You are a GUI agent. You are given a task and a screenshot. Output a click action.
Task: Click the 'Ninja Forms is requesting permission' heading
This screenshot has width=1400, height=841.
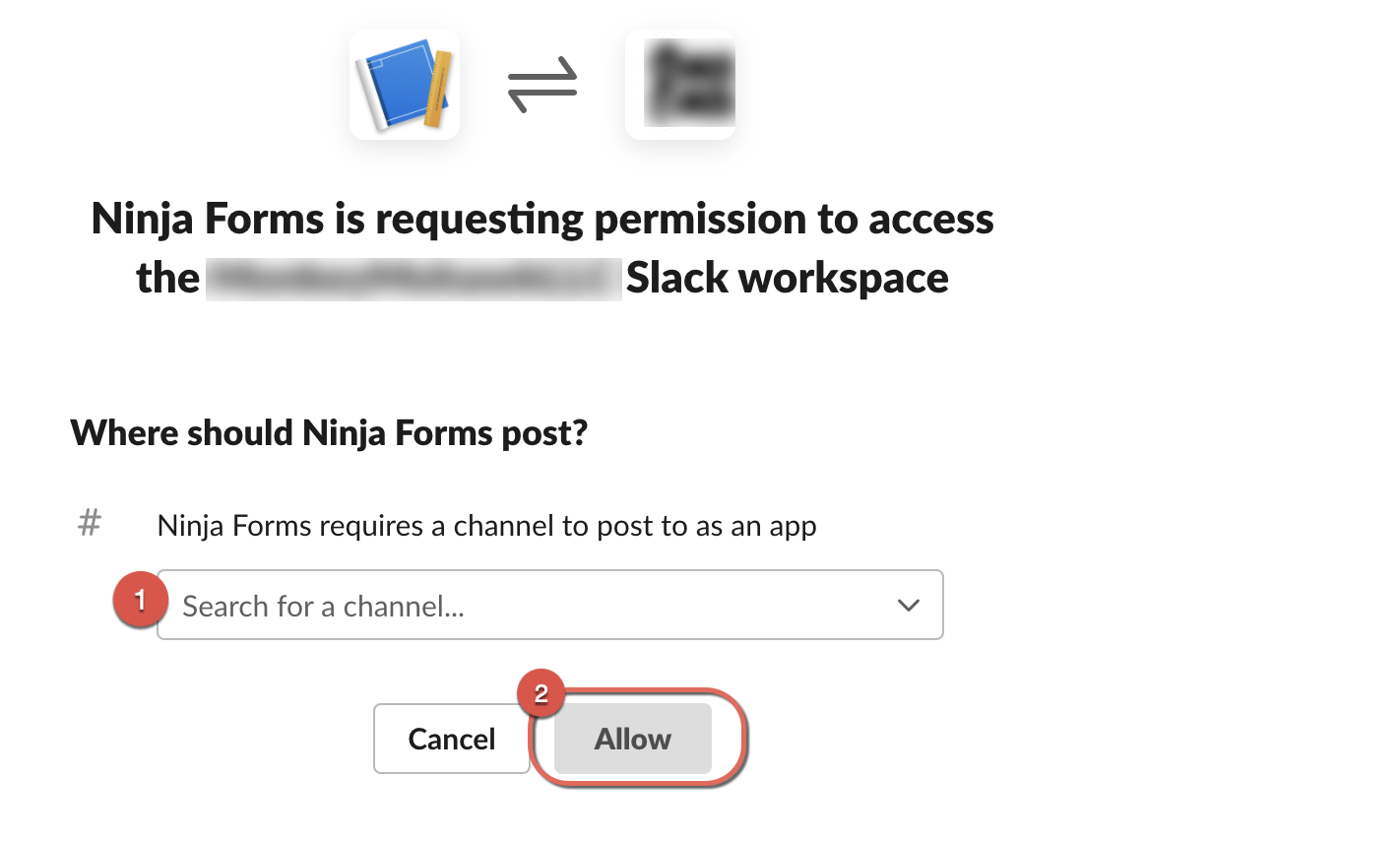542,219
